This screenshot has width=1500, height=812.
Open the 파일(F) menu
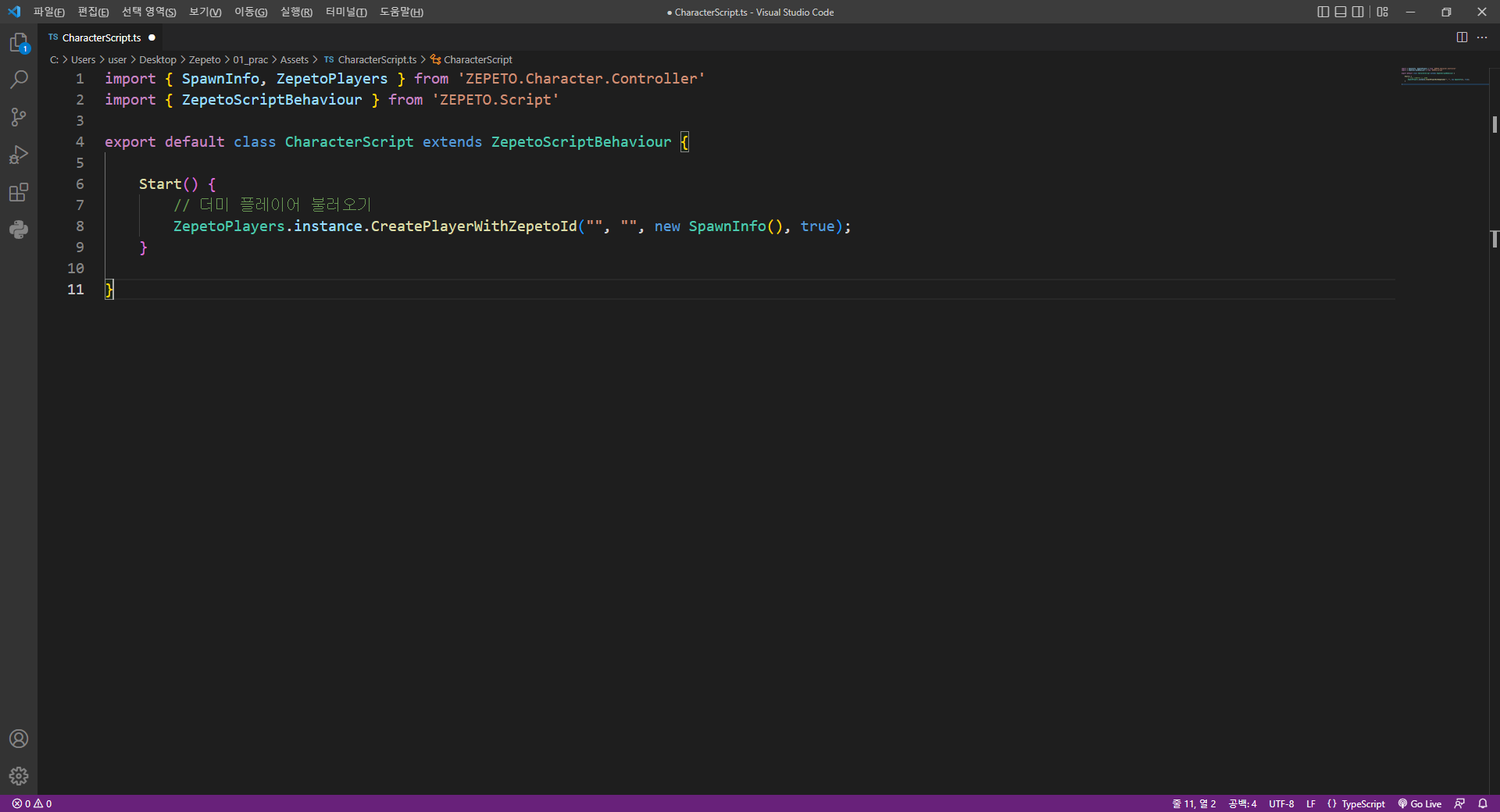pyautogui.click(x=48, y=12)
